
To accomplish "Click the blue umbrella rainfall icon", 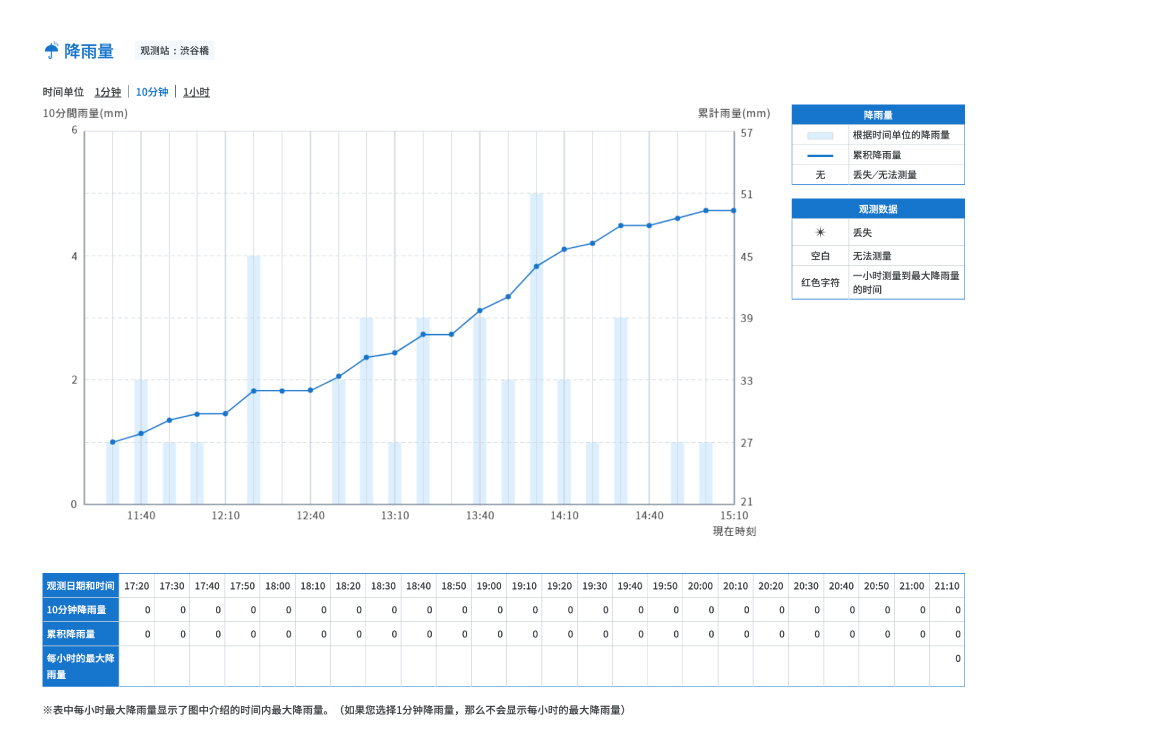I will [x=51, y=50].
